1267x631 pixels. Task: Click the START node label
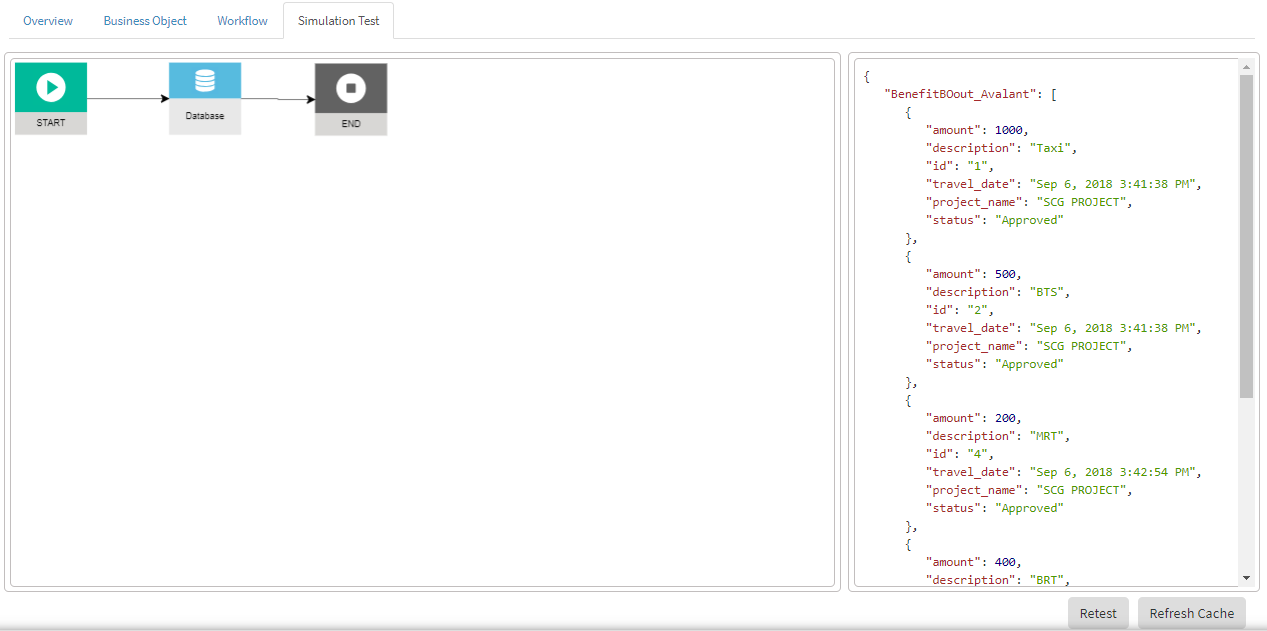pos(51,123)
